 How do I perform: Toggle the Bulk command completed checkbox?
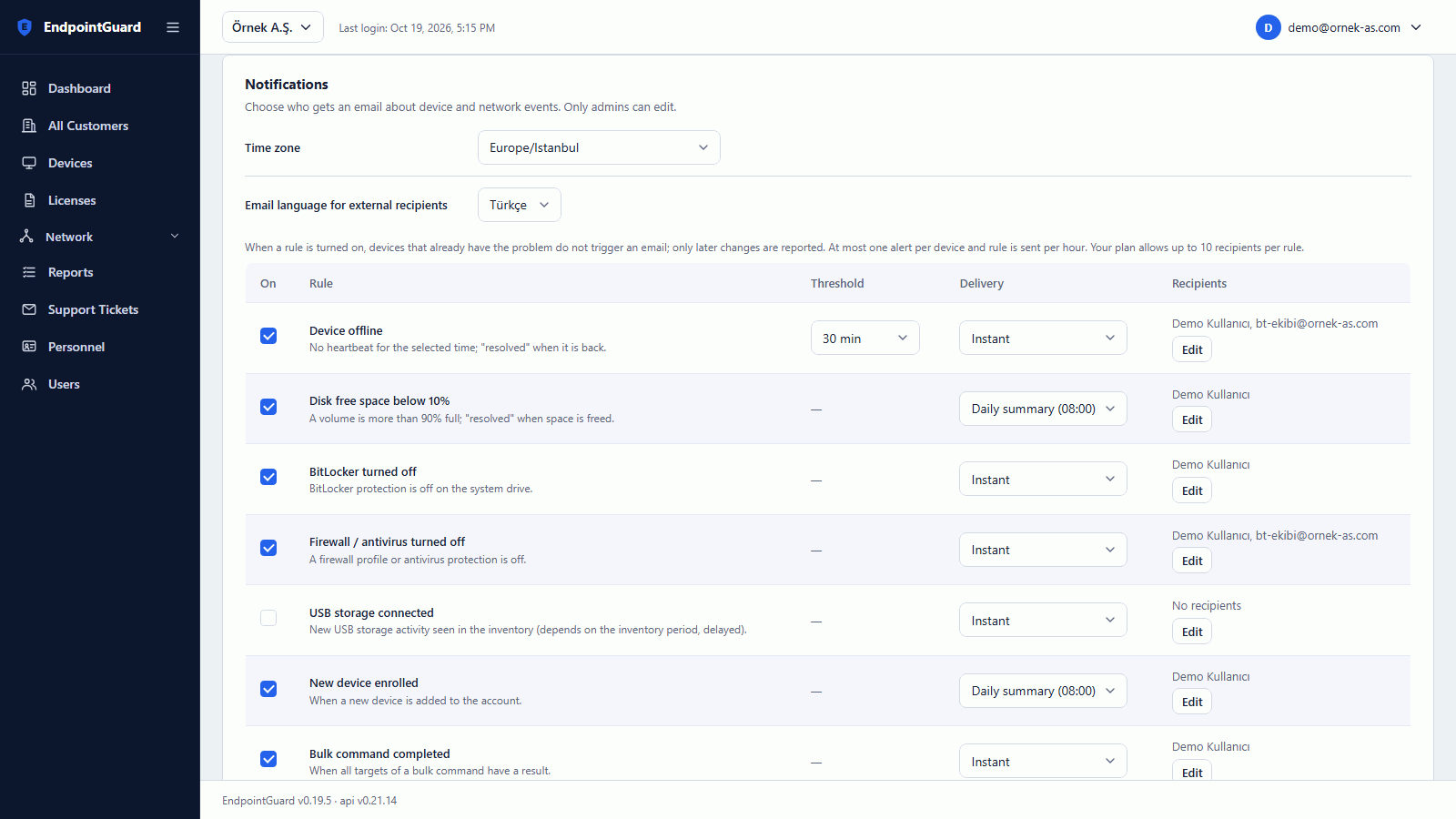pyautogui.click(x=268, y=759)
